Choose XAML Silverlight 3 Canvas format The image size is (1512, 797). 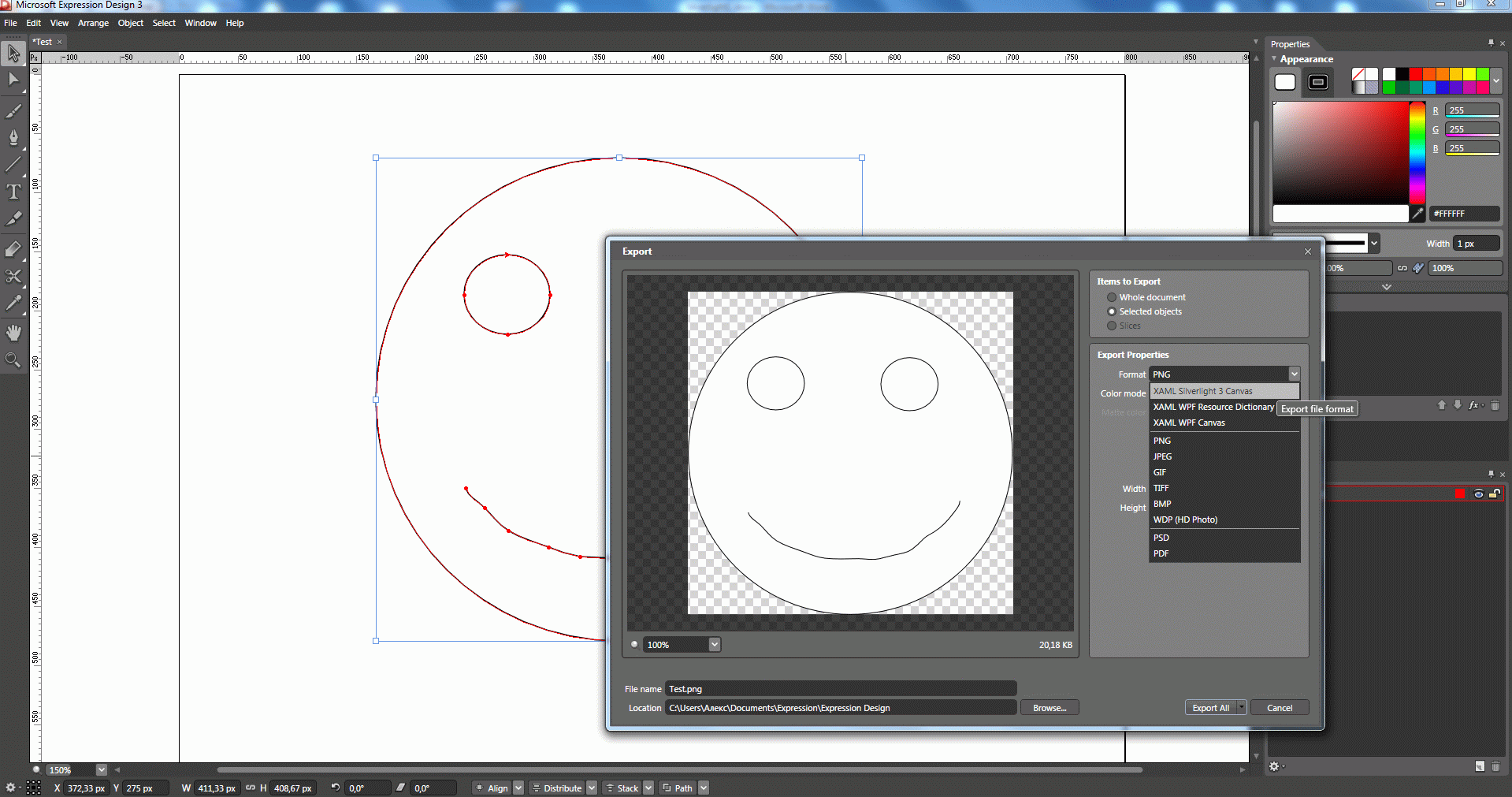tap(1224, 391)
